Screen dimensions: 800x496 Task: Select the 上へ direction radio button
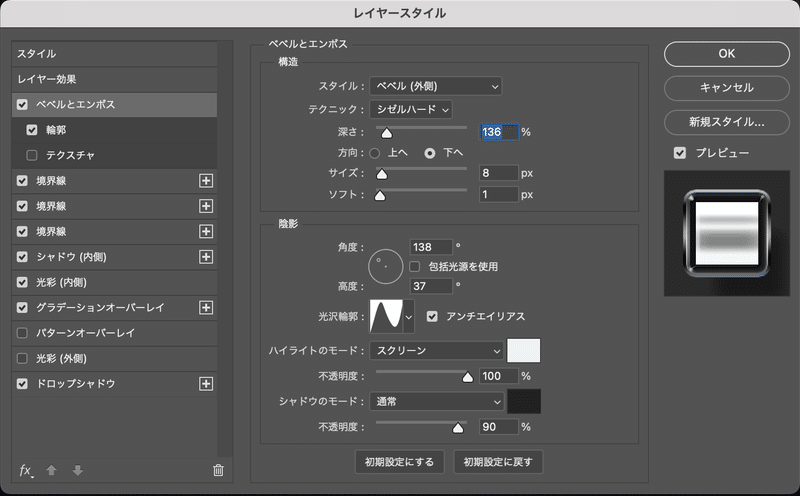[374, 153]
